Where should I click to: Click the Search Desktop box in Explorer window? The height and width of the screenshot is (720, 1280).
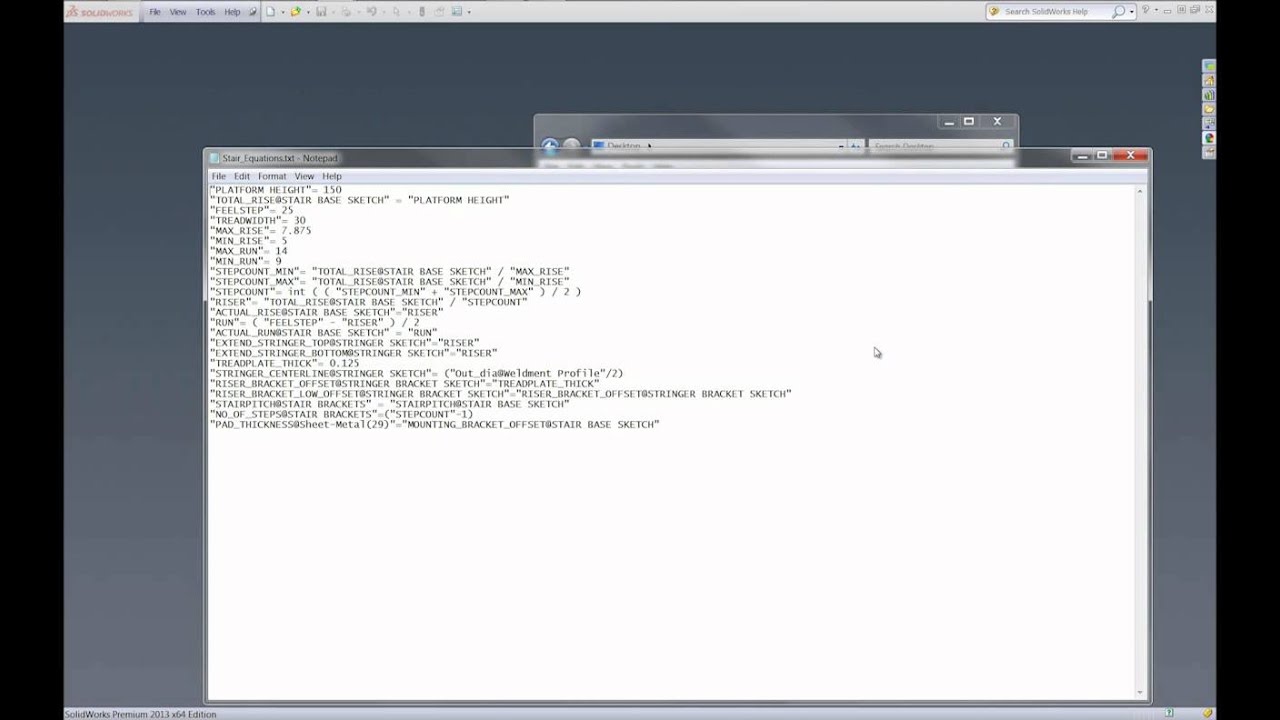[940, 146]
